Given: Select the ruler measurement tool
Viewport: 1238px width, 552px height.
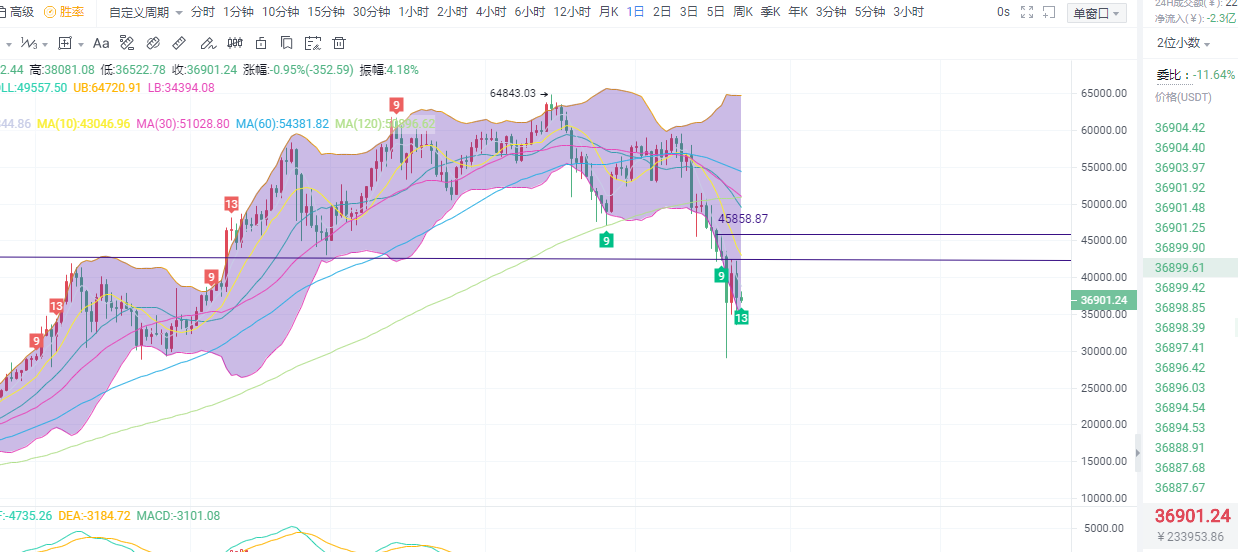Looking at the screenshot, I should tap(179, 43).
